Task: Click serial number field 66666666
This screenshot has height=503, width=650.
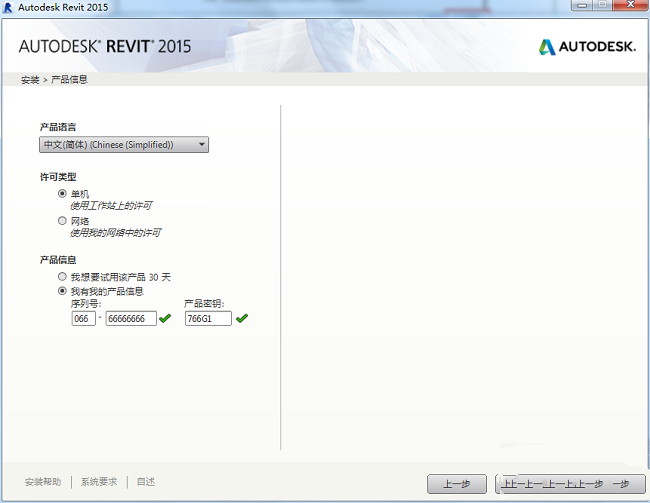Action: coord(131,318)
